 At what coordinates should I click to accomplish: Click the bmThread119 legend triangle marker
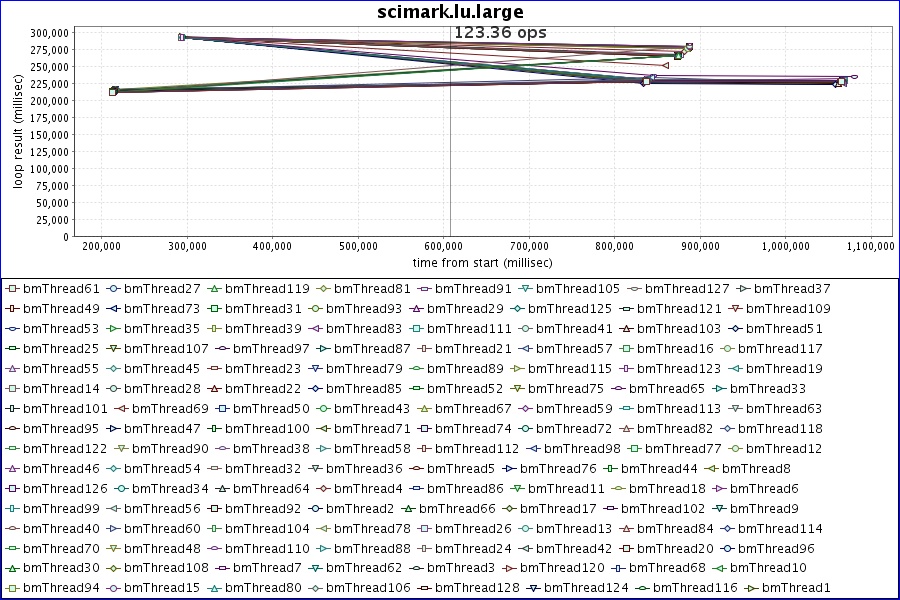(x=214, y=288)
